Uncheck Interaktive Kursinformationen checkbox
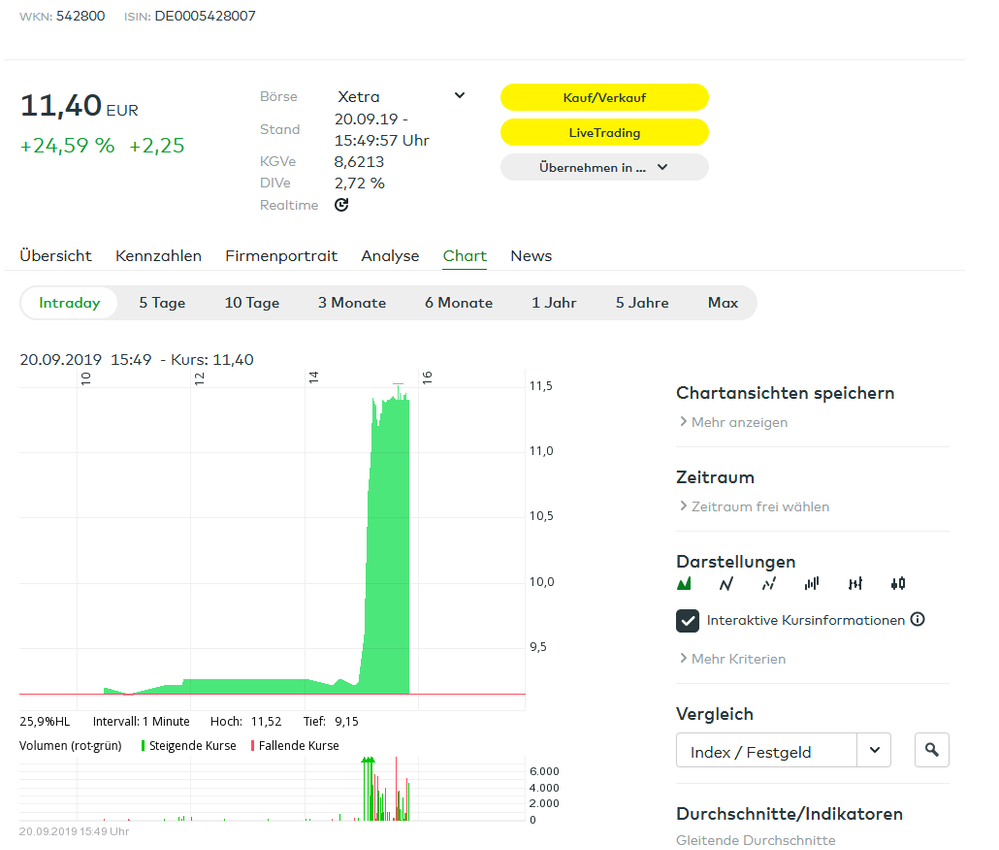999x850 pixels. [687, 621]
